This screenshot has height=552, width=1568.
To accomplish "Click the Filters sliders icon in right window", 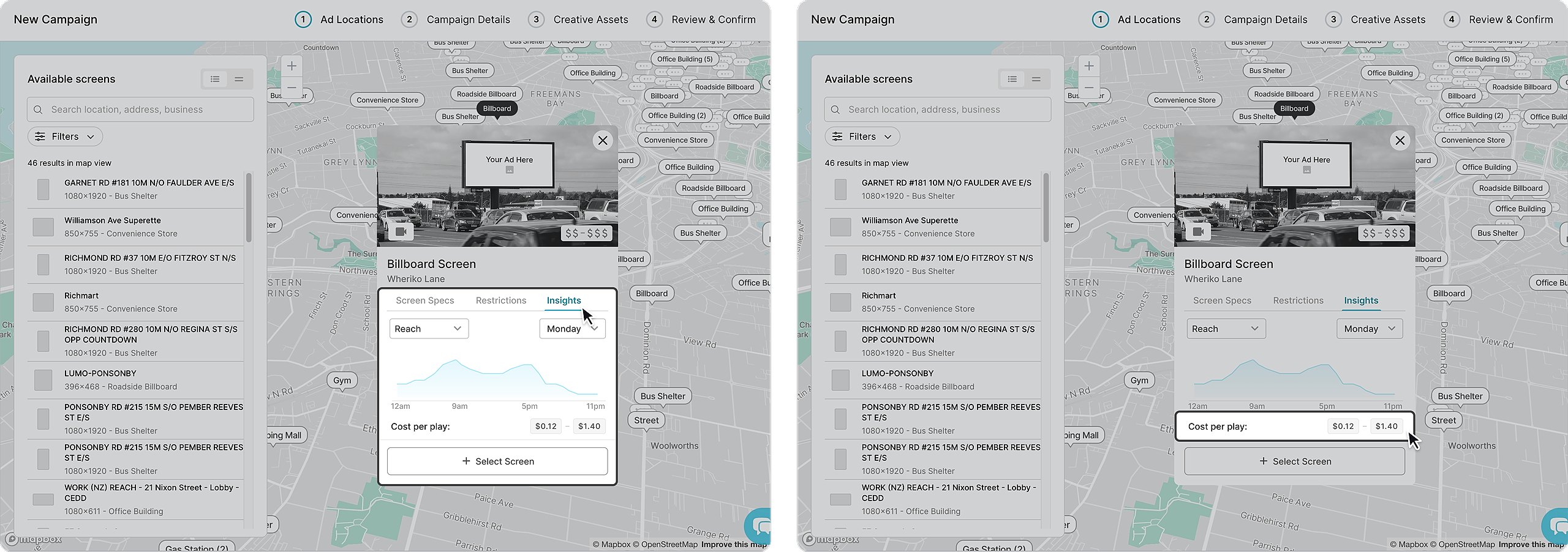I will pyautogui.click(x=837, y=136).
